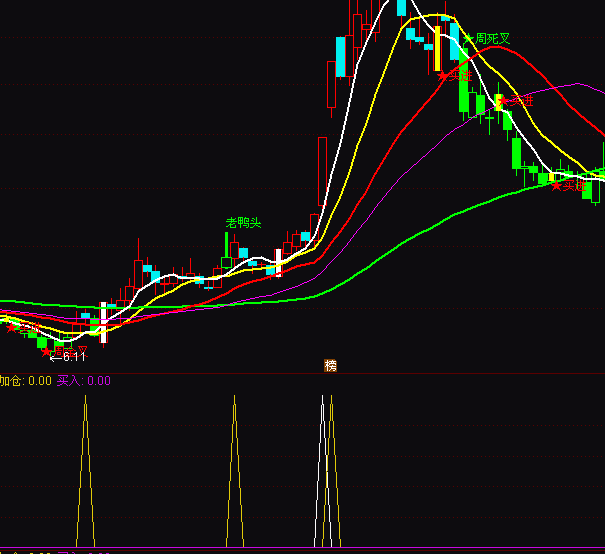
Task: Click the red star left of the 6.11 label
Action: (46, 351)
